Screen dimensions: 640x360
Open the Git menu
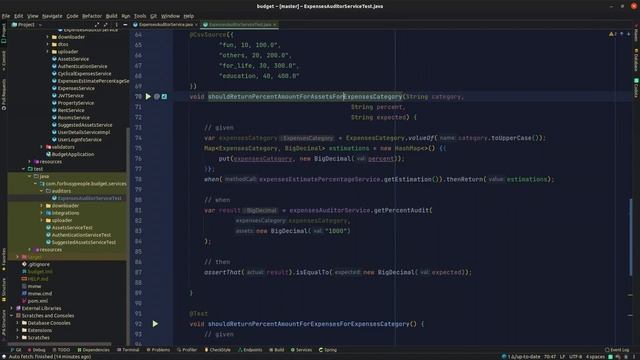(153, 16)
